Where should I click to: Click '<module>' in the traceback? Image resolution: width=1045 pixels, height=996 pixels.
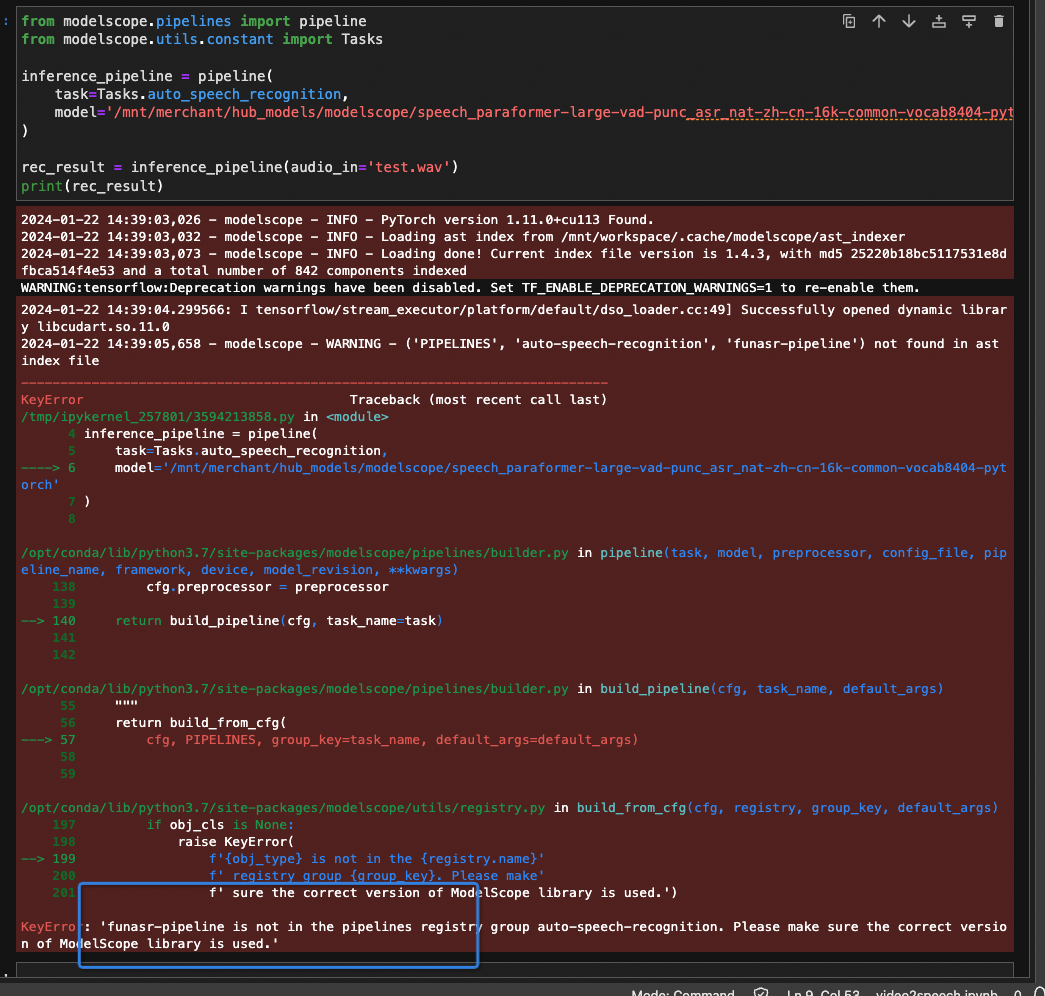pyautogui.click(x=357, y=417)
